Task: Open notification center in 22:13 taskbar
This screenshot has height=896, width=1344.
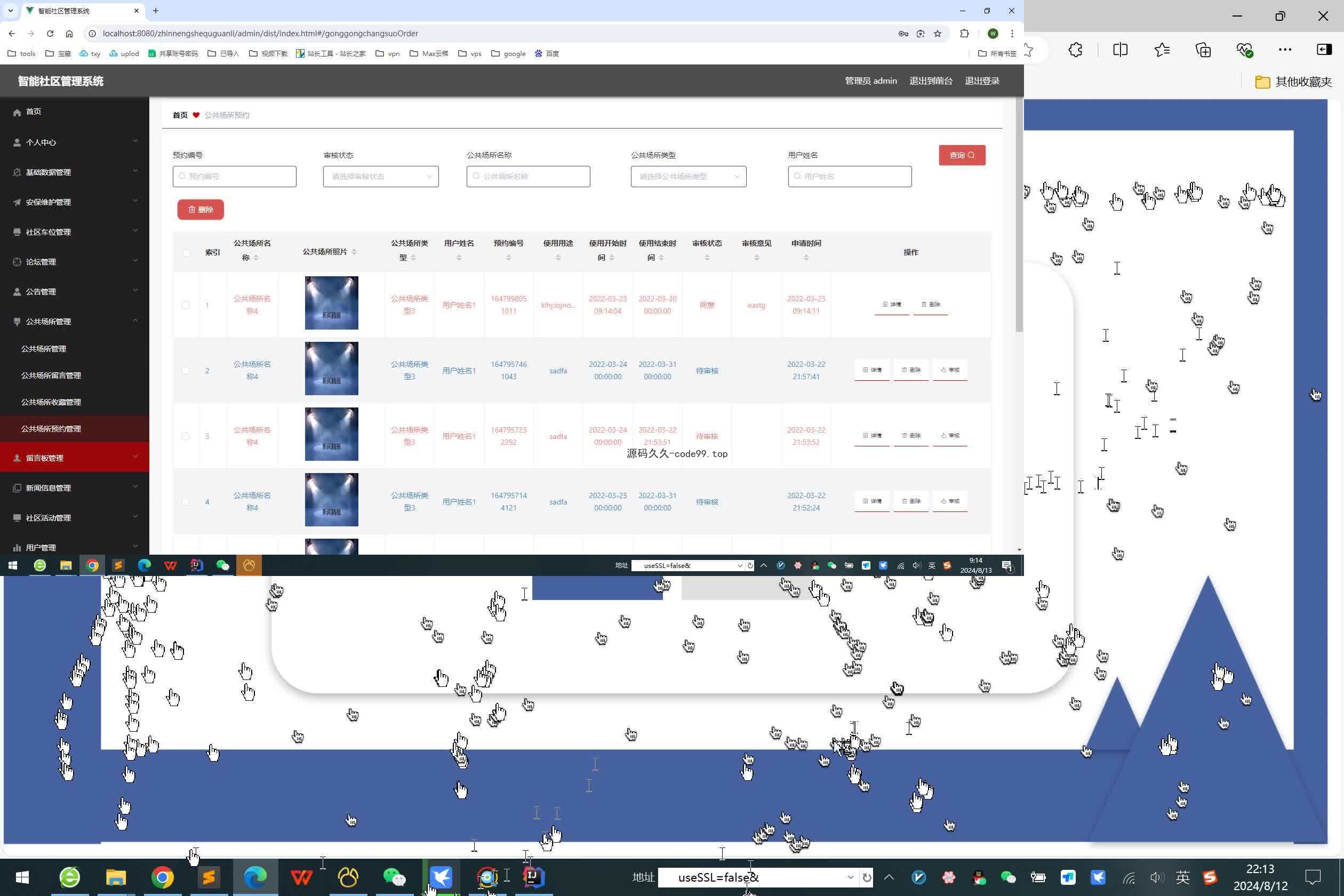Action: tap(1313, 877)
